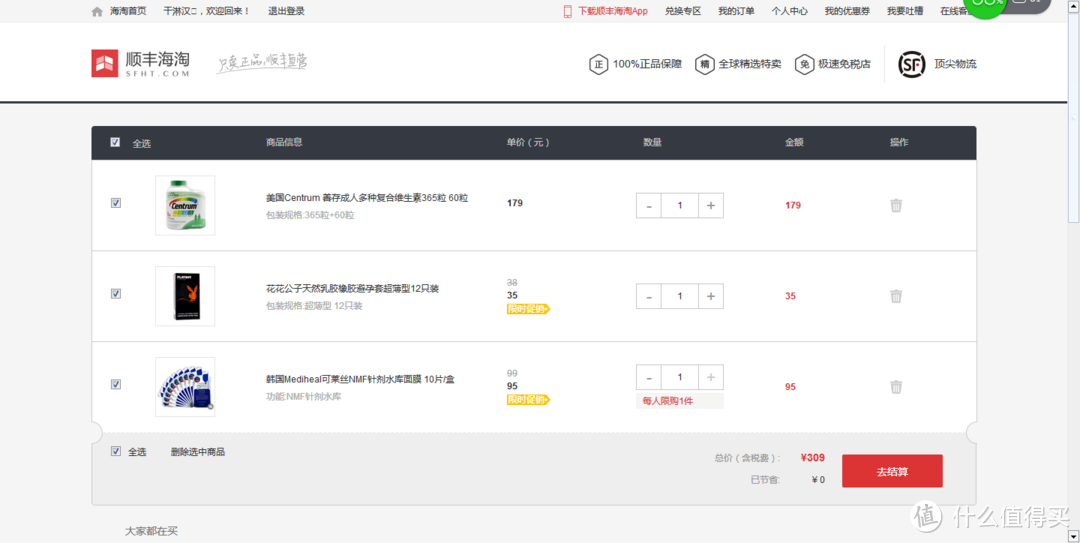The width and height of the screenshot is (1080, 543).
Task: Delete Mediheal mask with trash icon
Action: pos(896,387)
